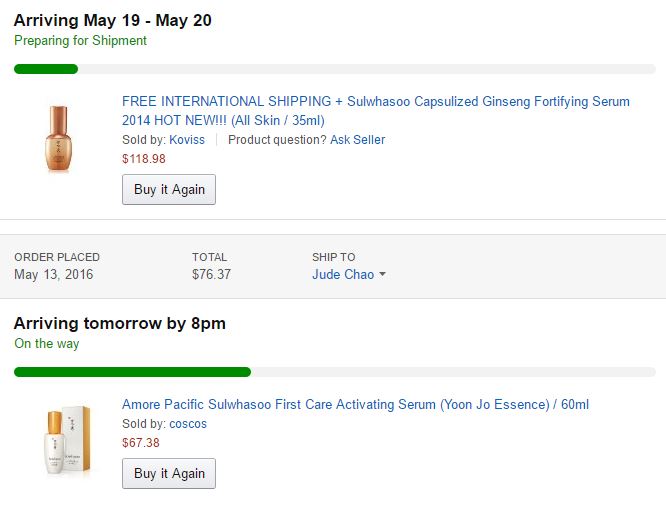Screen dimensions: 666x508
Task: Open the Amore Pacific Sulwhasoo First Care link
Action: click(x=355, y=405)
